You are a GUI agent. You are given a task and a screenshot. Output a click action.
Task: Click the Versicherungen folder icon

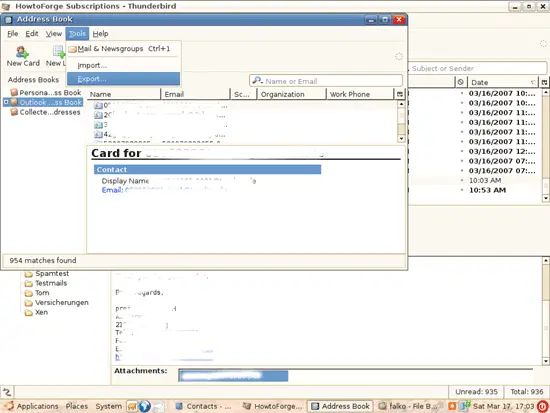(29, 303)
